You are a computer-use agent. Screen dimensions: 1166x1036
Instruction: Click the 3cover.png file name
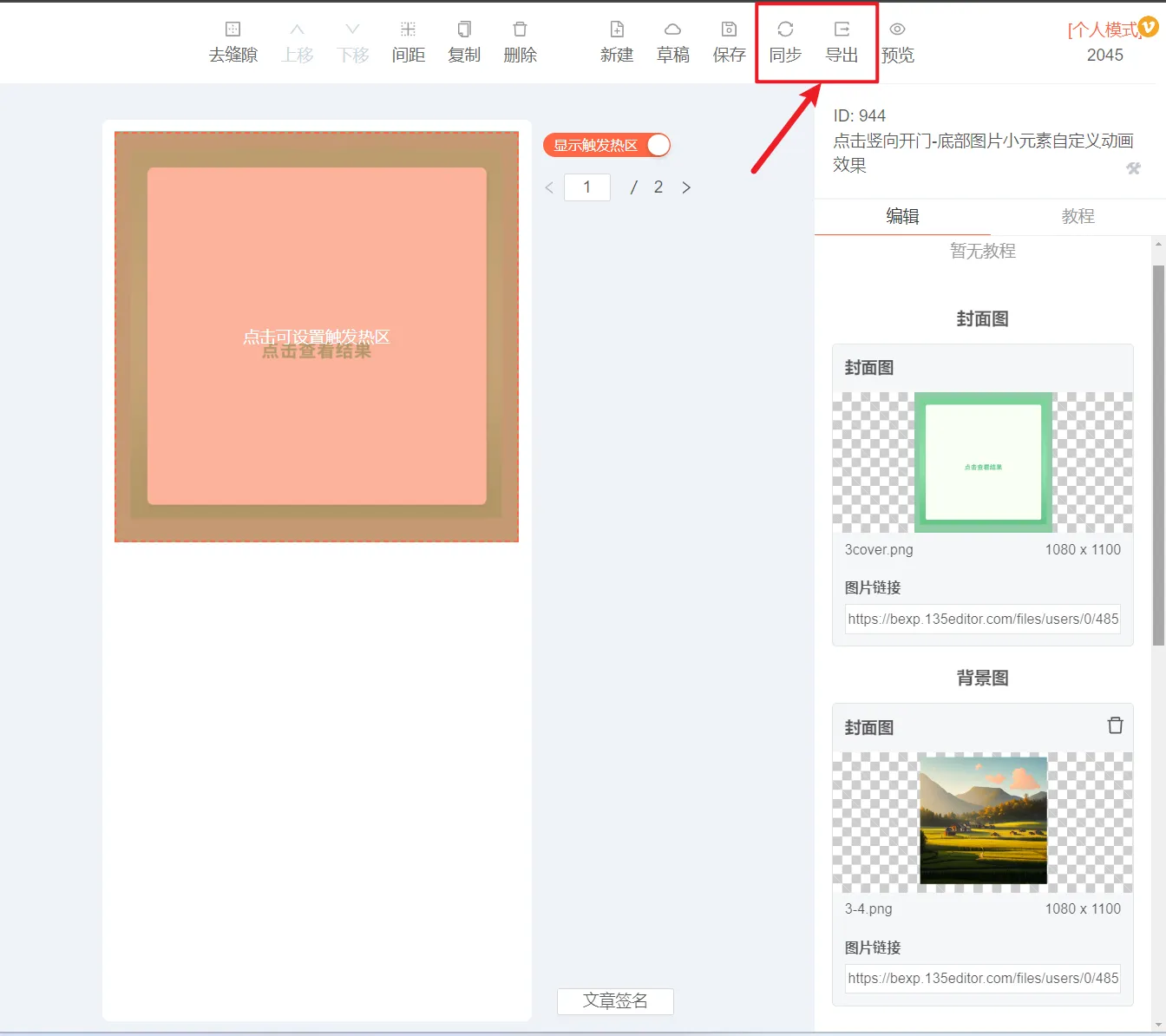pyautogui.click(x=879, y=550)
